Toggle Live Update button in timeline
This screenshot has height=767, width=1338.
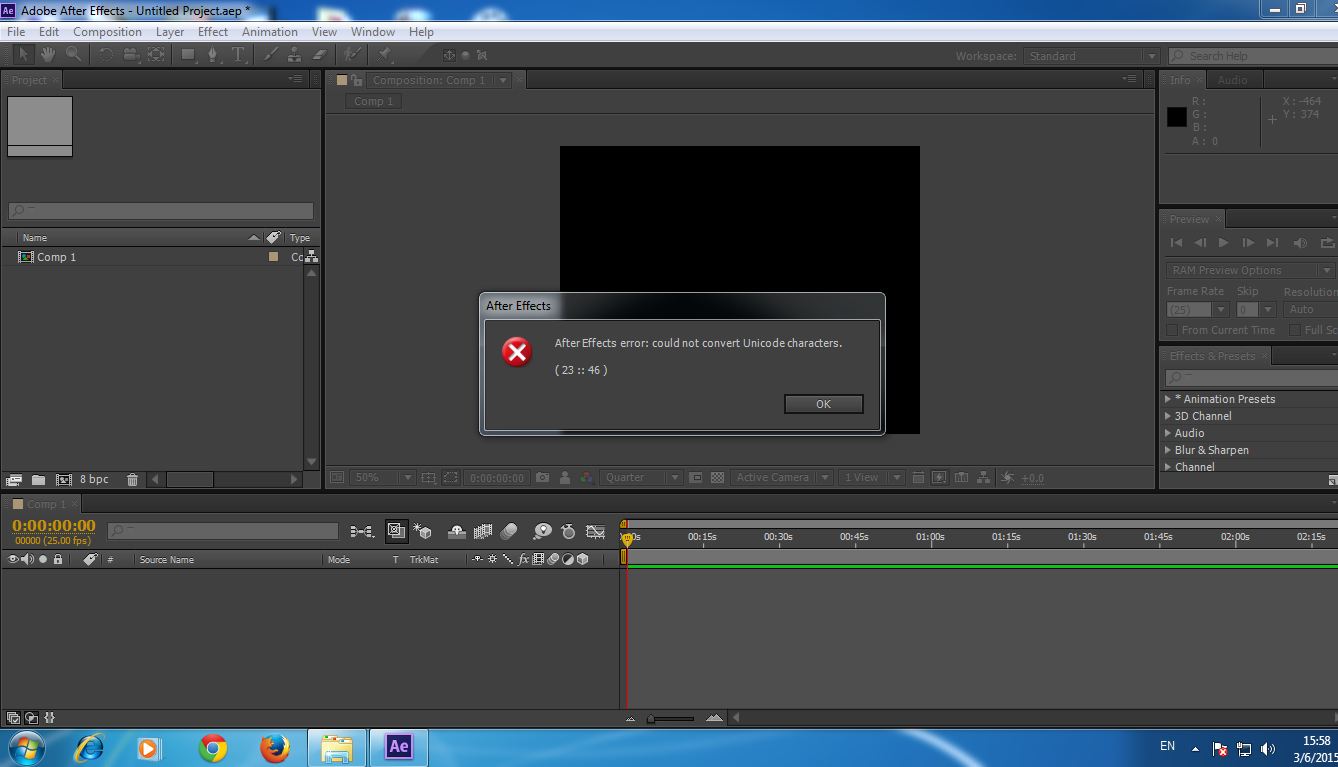(396, 532)
